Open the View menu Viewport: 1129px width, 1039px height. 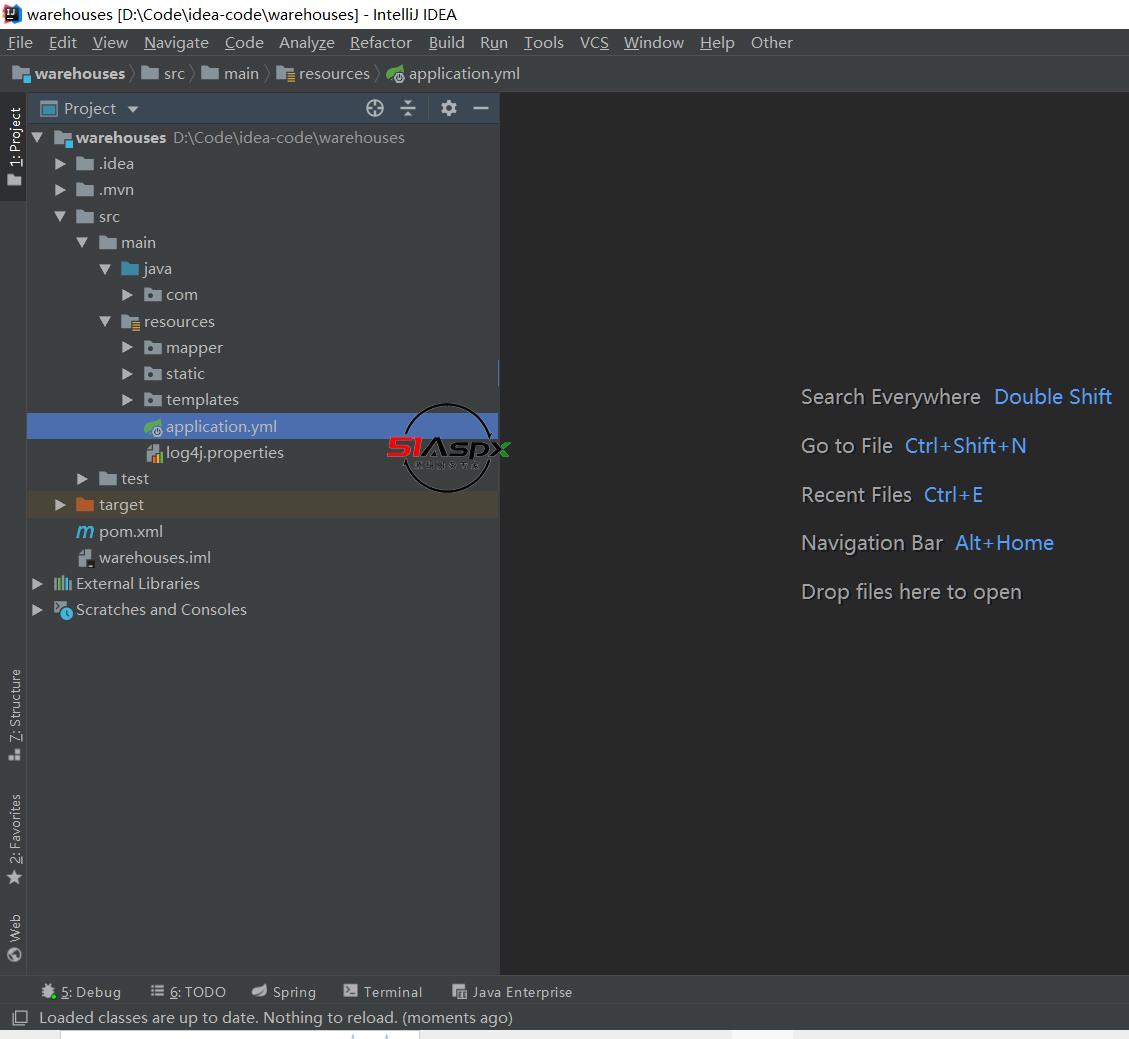click(x=110, y=42)
